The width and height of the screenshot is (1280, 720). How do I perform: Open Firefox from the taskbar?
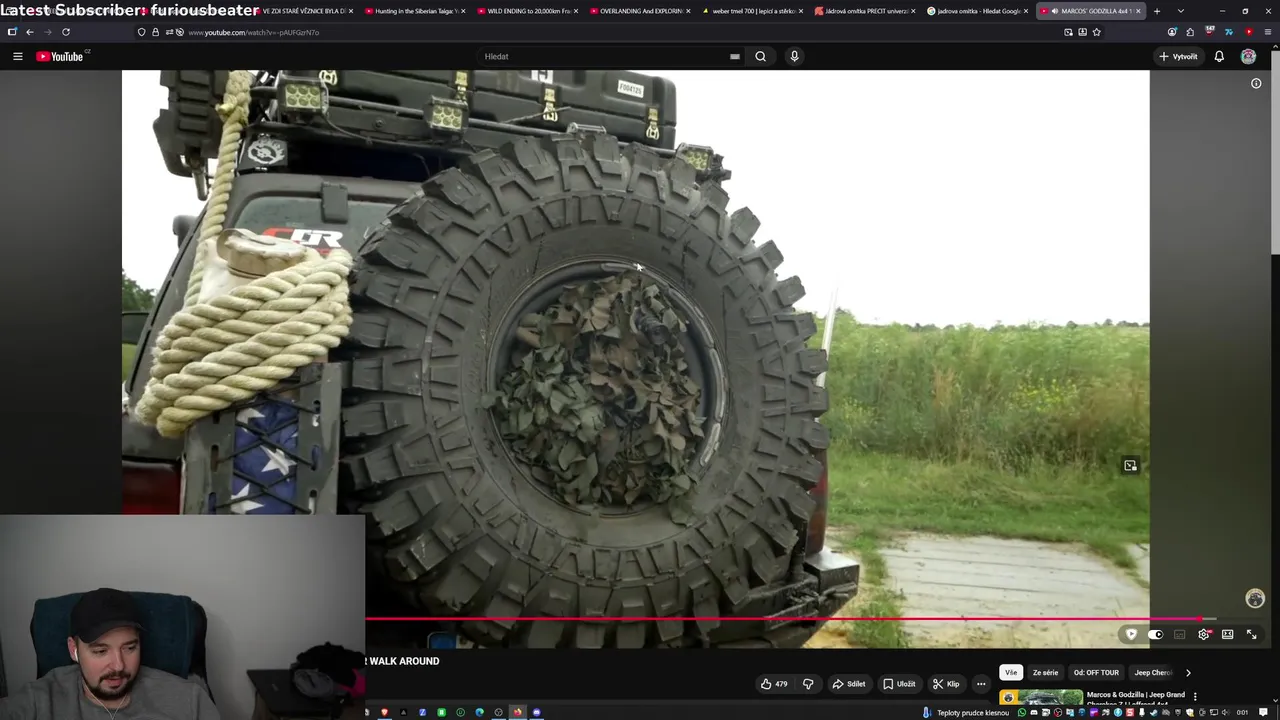[x=517, y=713]
